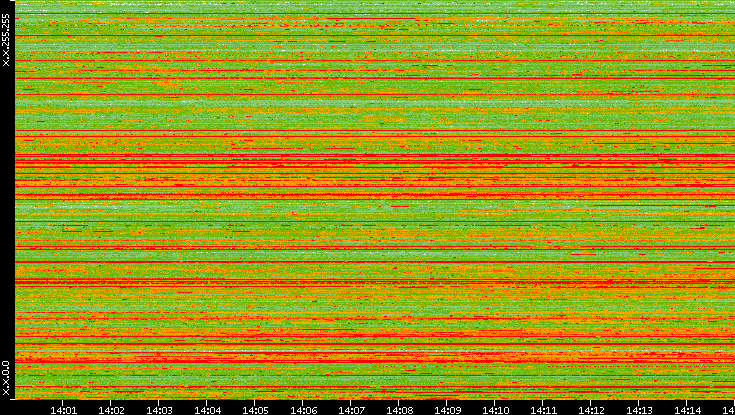
Task: Click the 14:12 time axis label
Action: click(591, 410)
